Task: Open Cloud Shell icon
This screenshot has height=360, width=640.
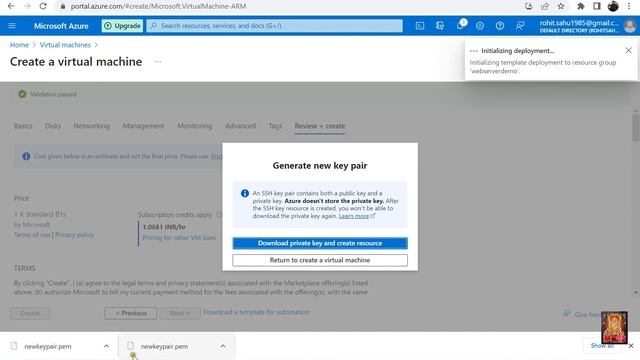Action: tap(420, 26)
